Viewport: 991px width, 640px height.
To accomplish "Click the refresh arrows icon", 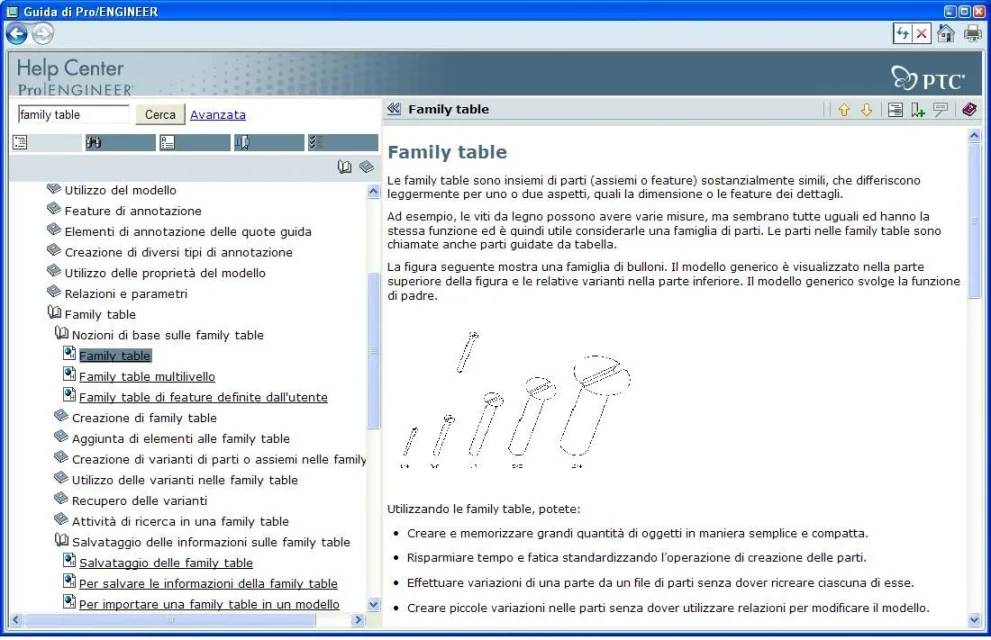I will coord(904,33).
